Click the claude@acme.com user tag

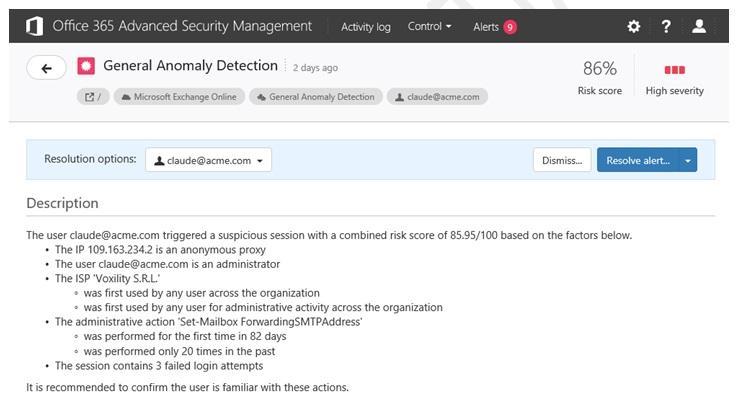pos(437,97)
